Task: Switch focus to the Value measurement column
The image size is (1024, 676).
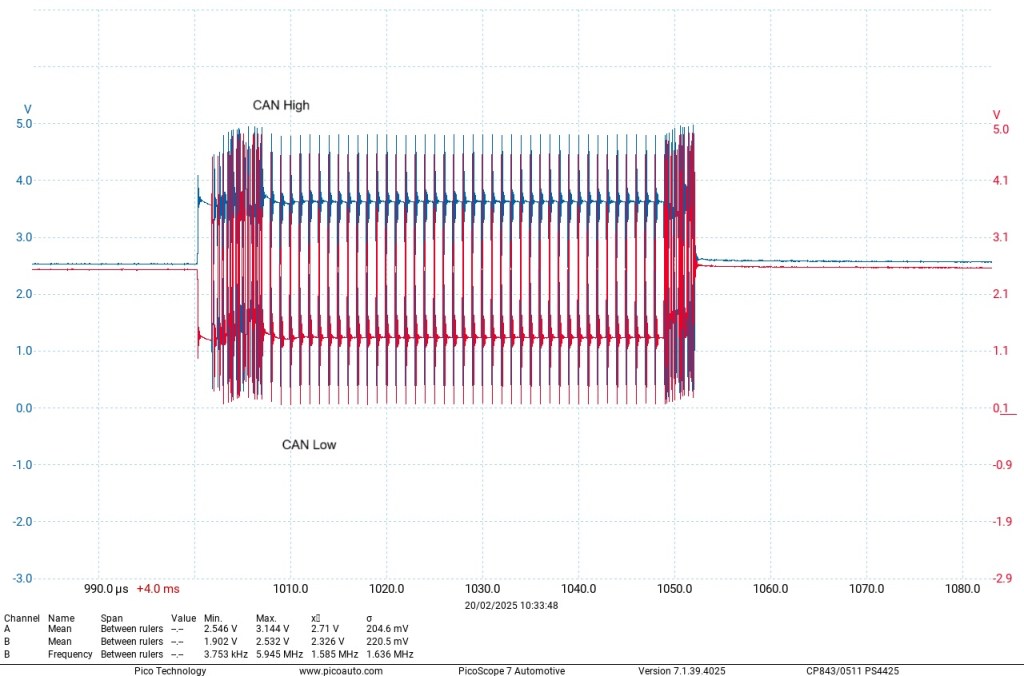Action: point(183,617)
